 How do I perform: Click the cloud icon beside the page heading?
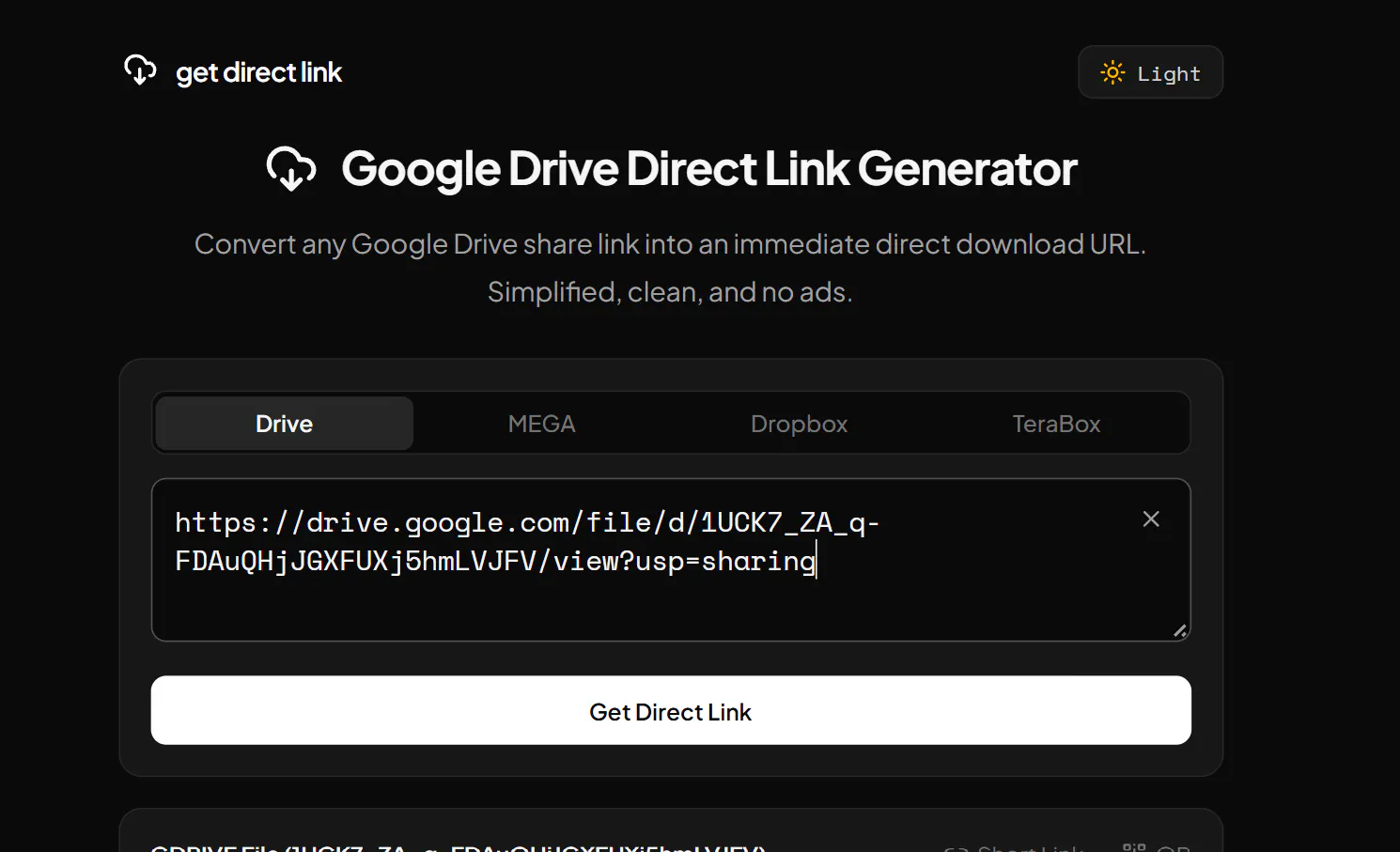[291, 169]
